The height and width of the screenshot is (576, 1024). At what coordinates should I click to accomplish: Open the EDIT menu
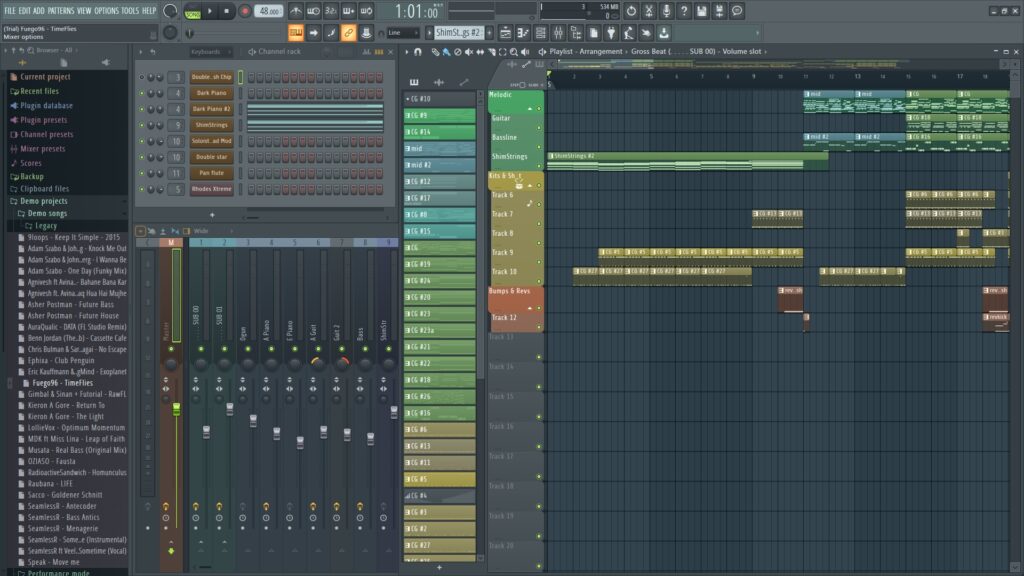pos(25,11)
